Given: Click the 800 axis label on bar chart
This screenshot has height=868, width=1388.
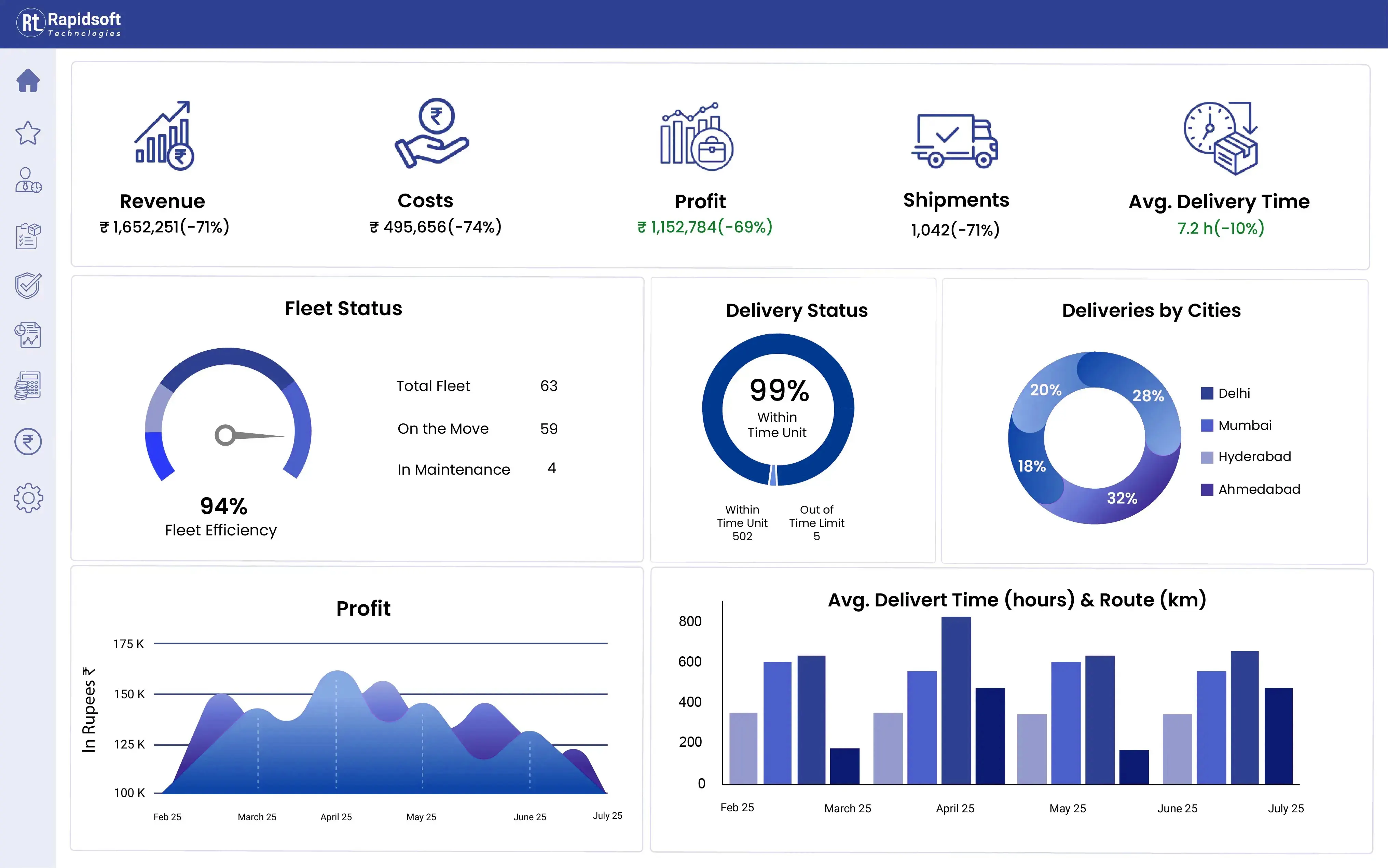Looking at the screenshot, I should pyautogui.click(x=690, y=622).
